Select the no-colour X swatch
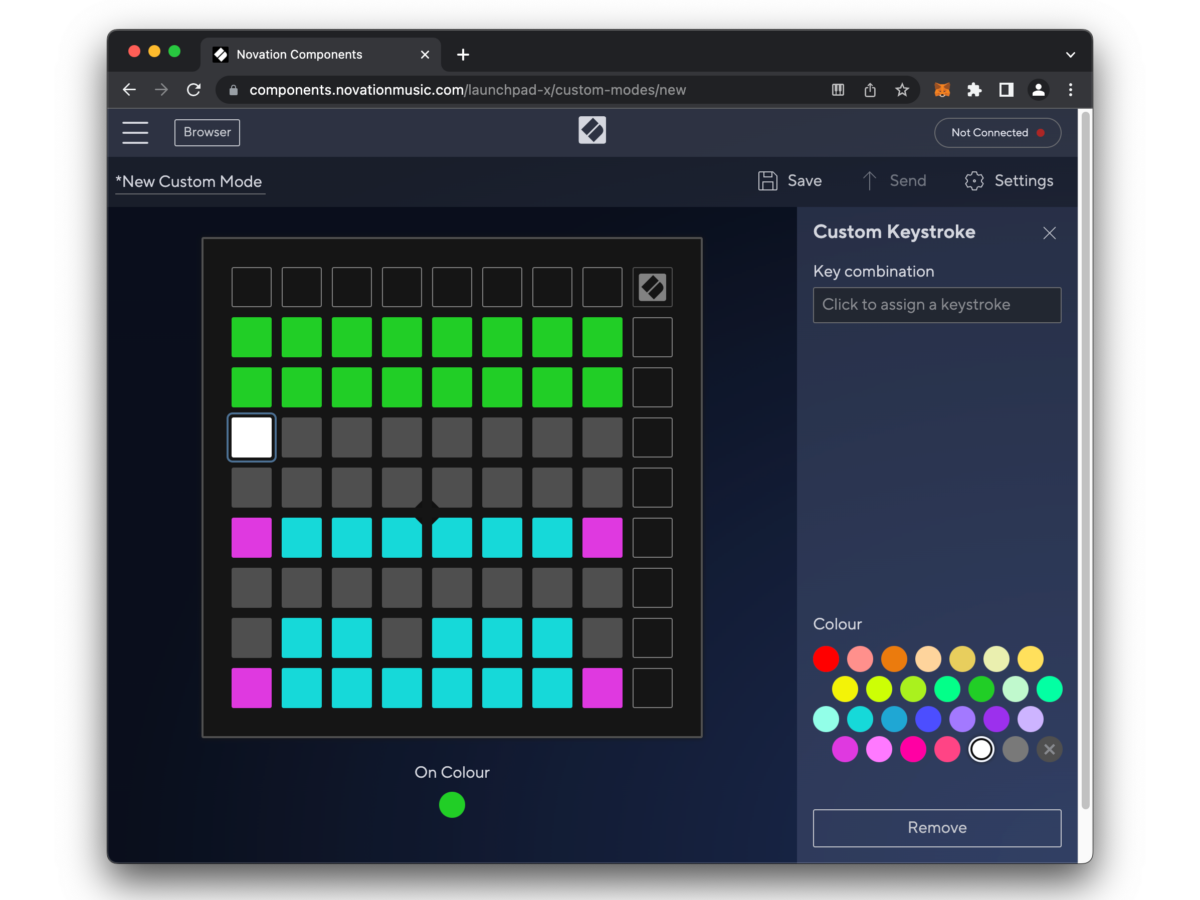Screen dimensions: 1200x900 (x=1049, y=749)
